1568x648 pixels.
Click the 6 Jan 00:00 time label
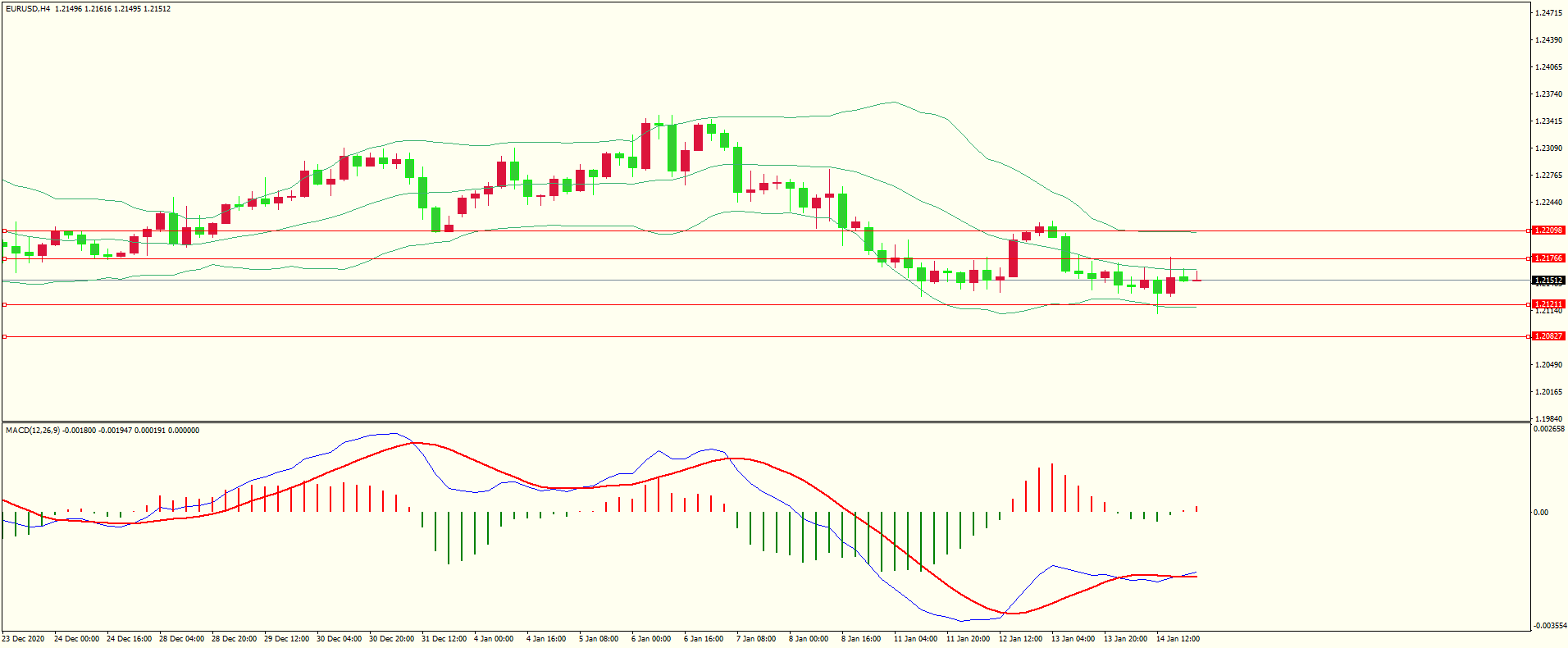pyautogui.click(x=651, y=639)
